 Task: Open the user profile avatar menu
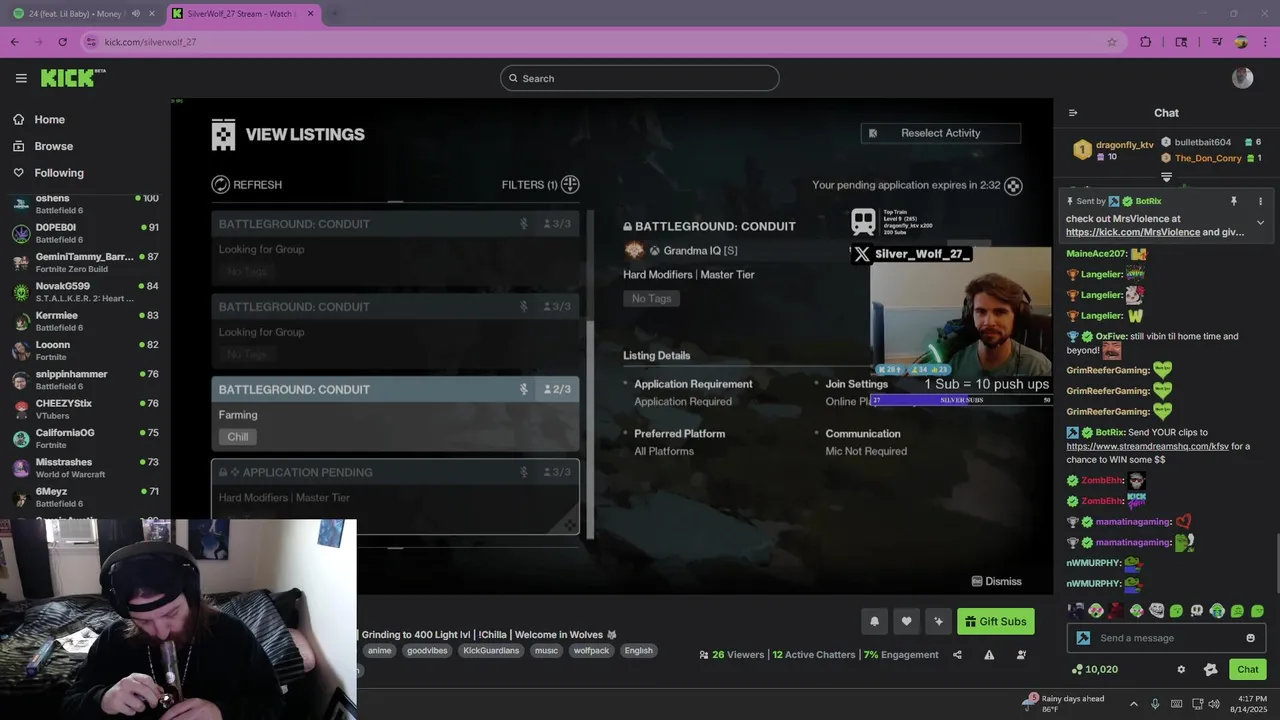click(x=1242, y=78)
